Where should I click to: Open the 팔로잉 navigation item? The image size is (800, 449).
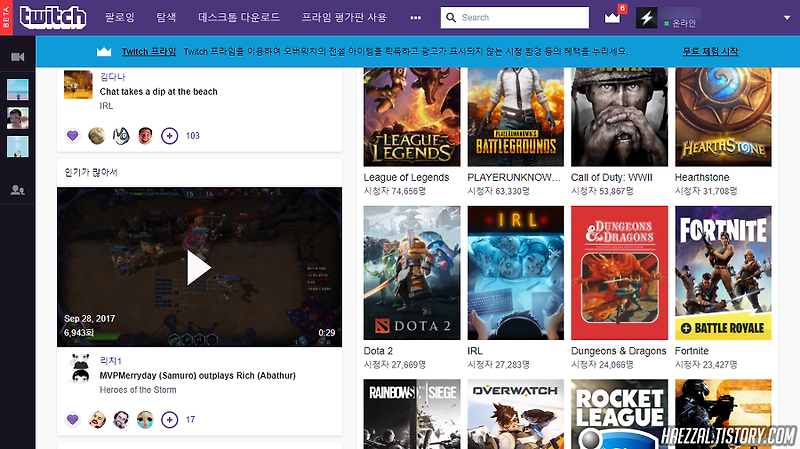pyautogui.click(x=120, y=17)
